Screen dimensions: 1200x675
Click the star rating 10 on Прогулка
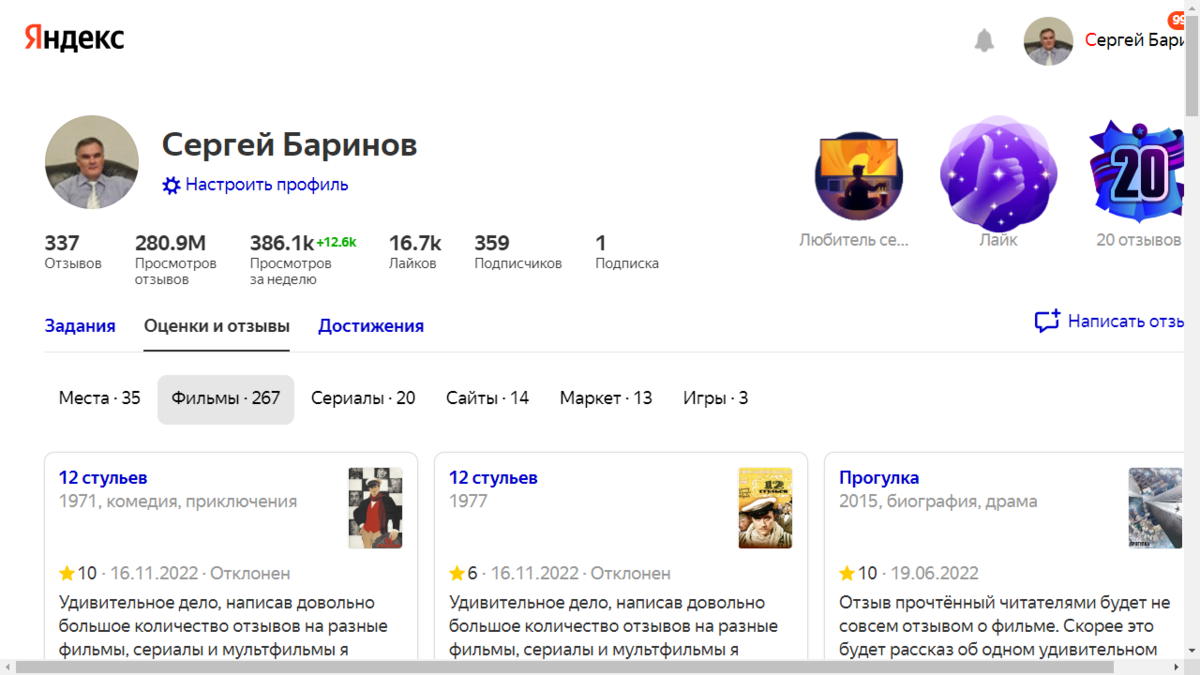(858, 574)
